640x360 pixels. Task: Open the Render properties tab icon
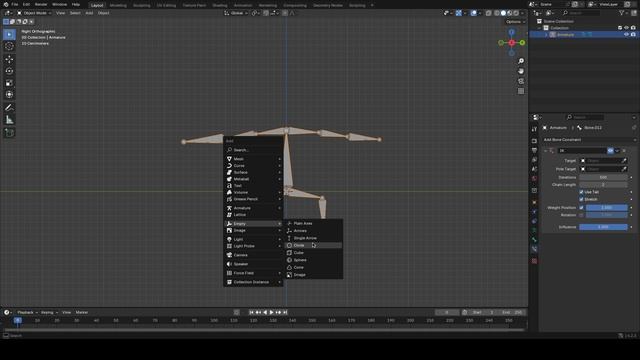pos(534,141)
